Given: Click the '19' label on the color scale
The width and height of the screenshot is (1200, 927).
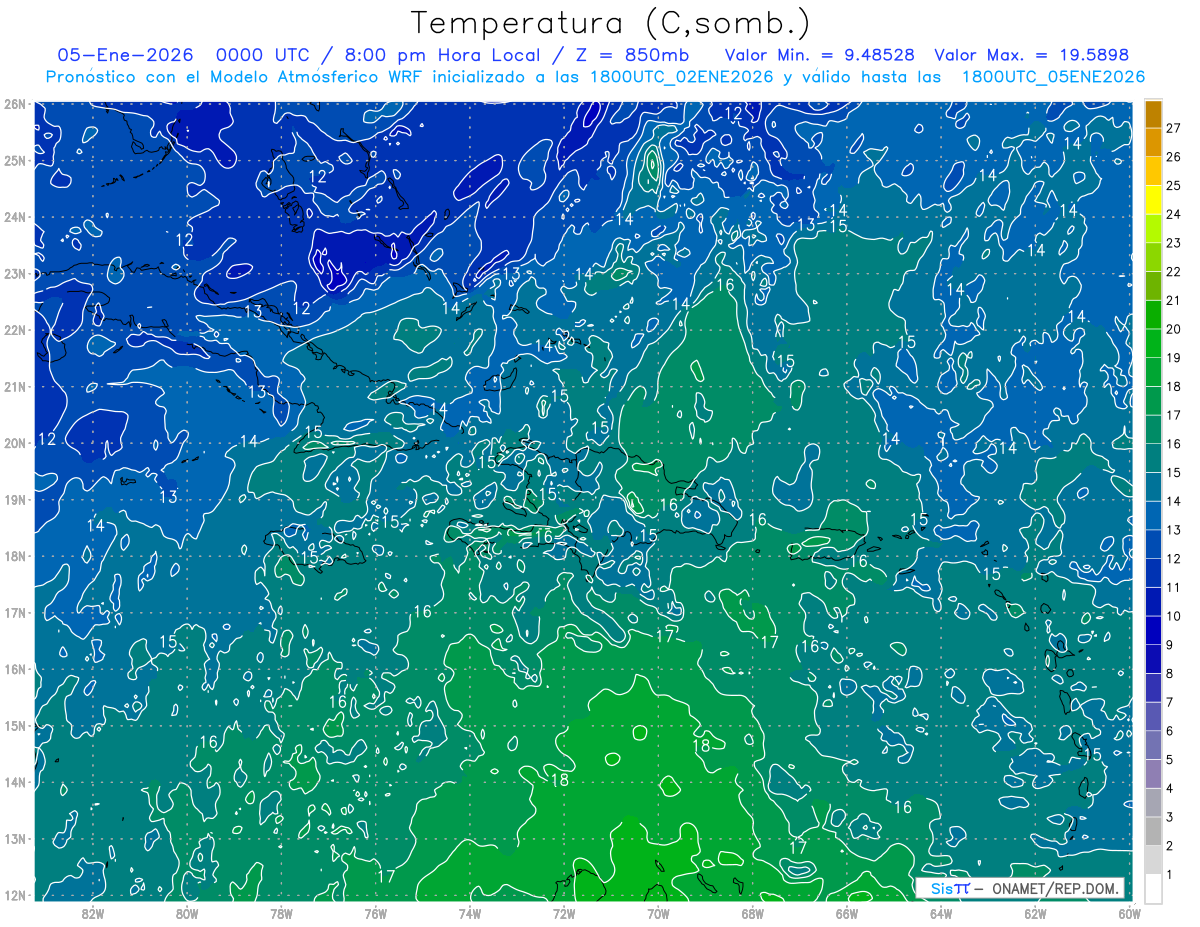Looking at the screenshot, I should [1173, 358].
